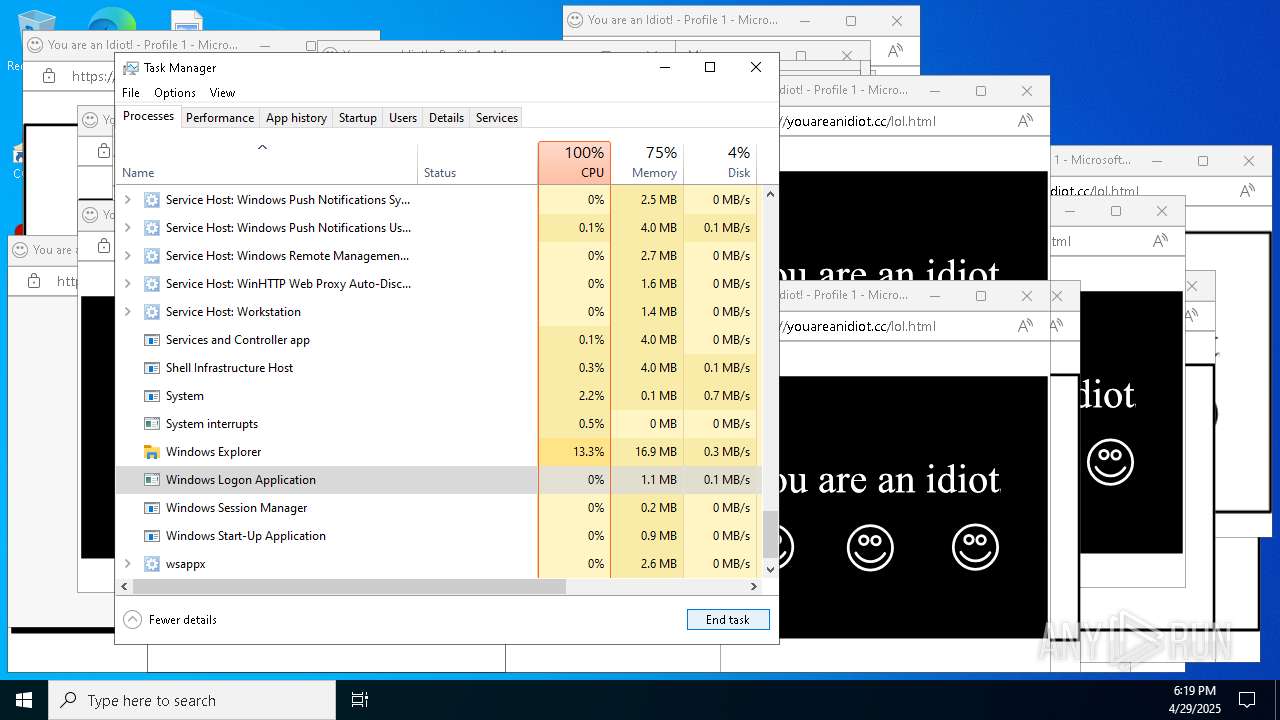Viewport: 1280px width, 720px height.
Task: Select the Shell Infrastructure Host row
Action: [x=439, y=368]
